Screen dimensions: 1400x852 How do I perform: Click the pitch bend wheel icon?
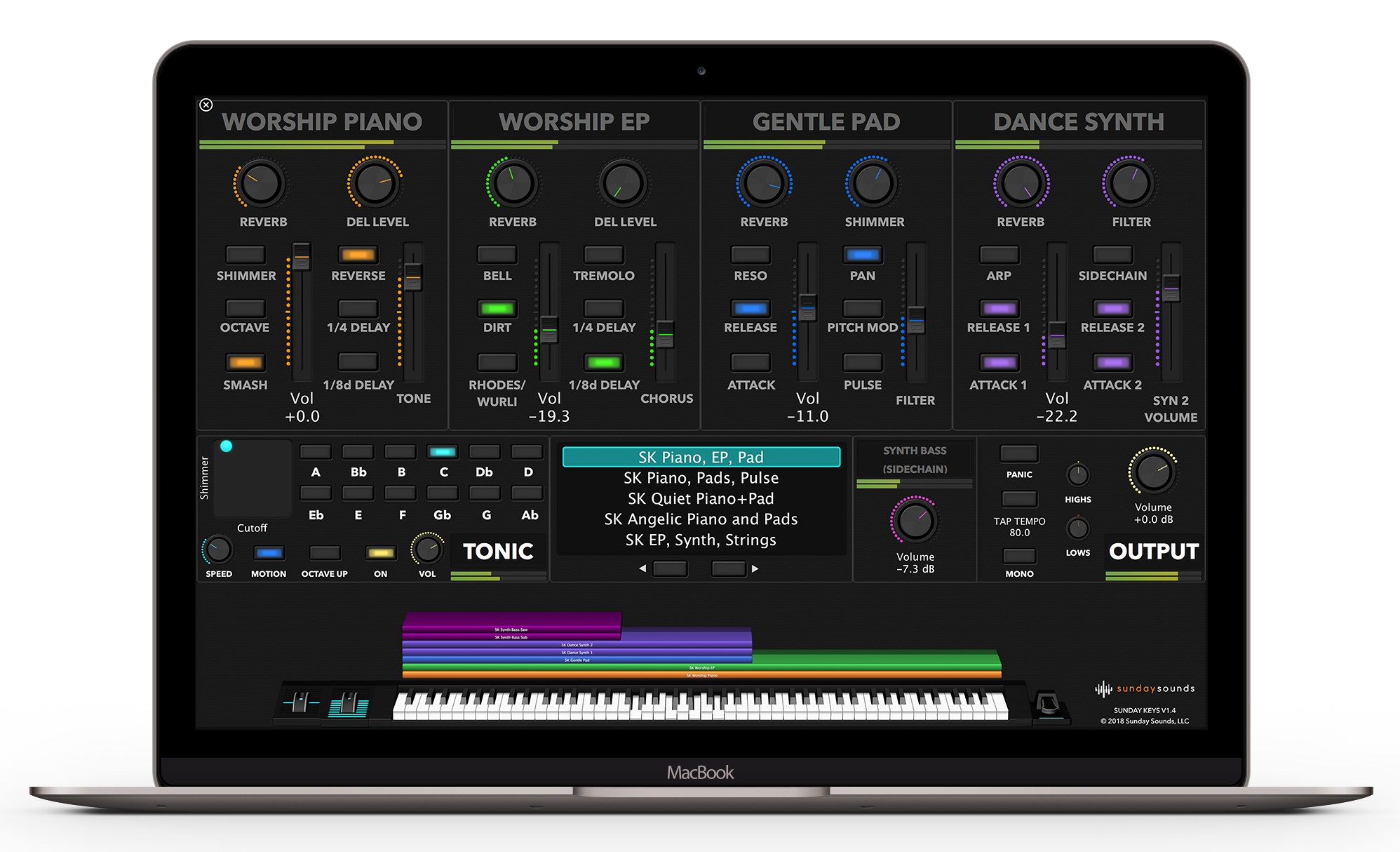point(301,703)
